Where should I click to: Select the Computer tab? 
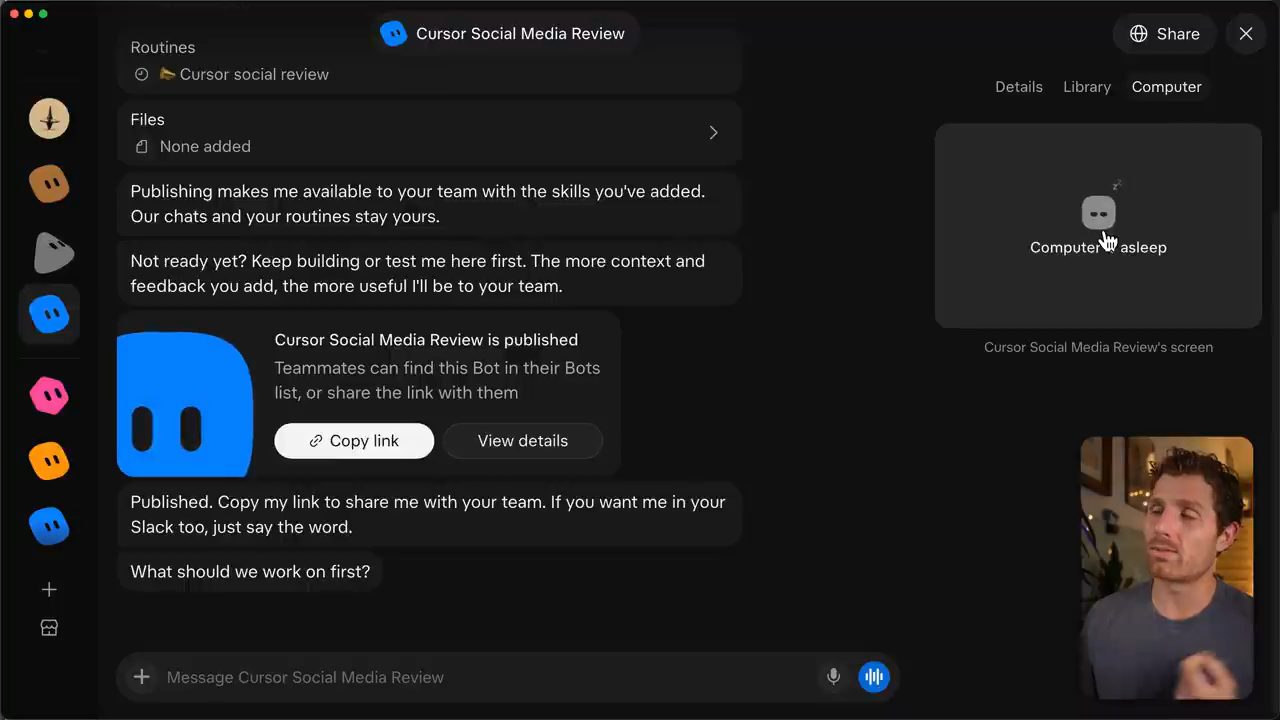(1167, 87)
